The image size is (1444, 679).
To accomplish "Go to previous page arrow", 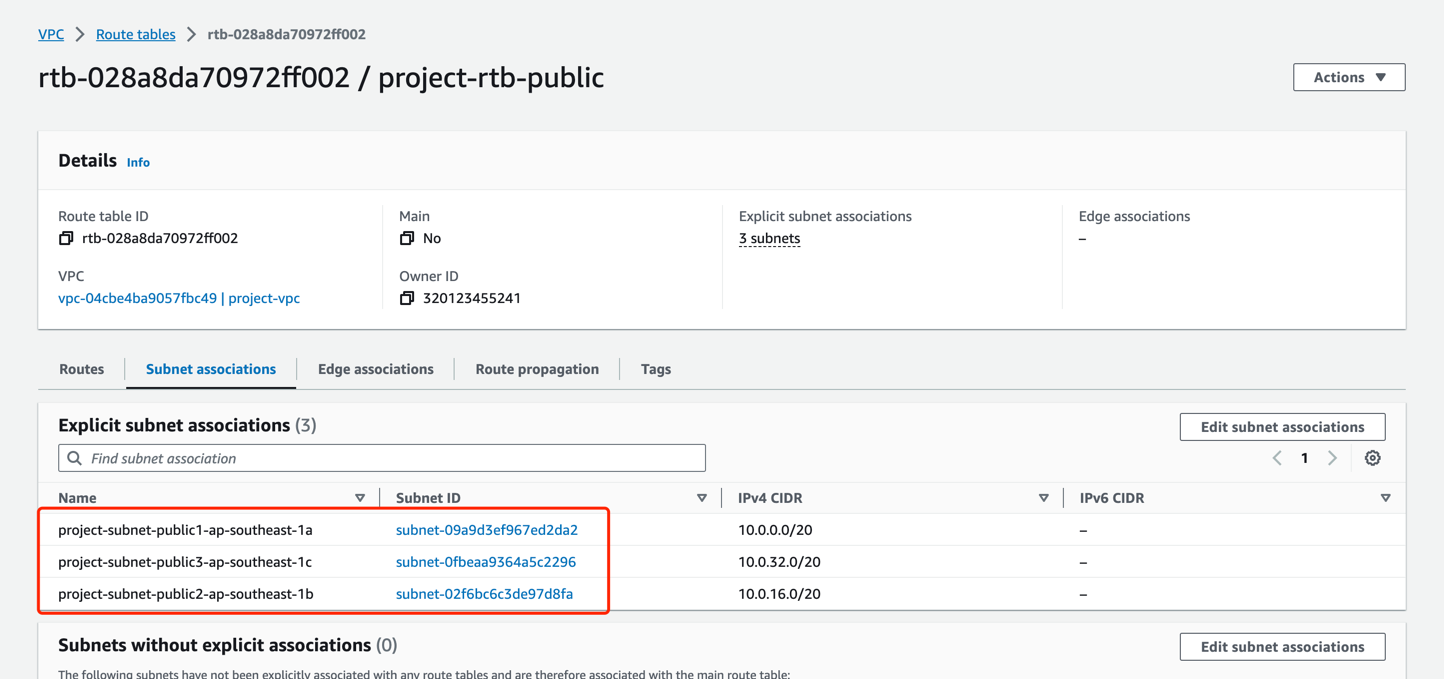I will click(x=1277, y=458).
